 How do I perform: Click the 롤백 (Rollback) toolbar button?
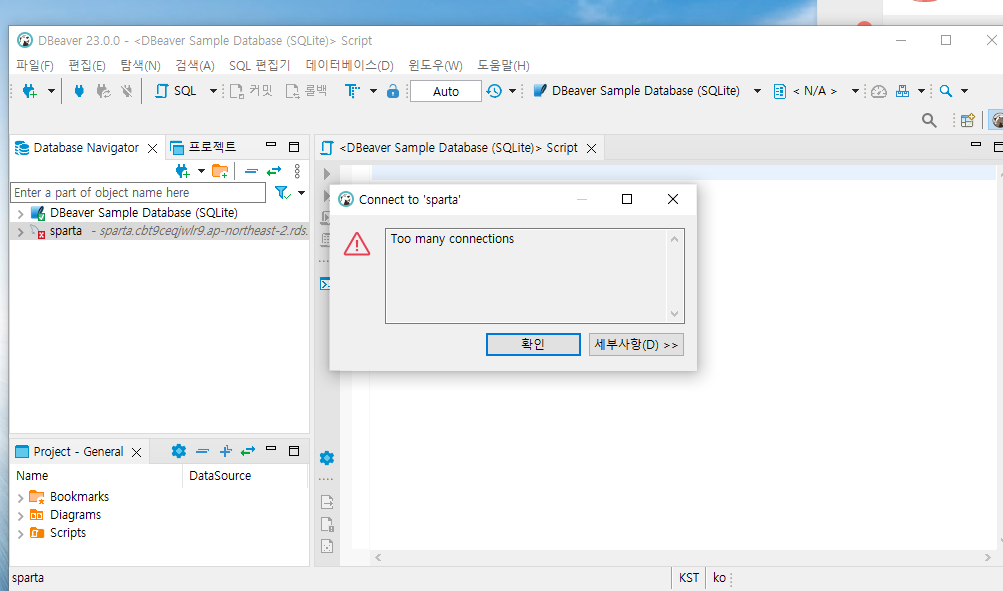point(306,91)
